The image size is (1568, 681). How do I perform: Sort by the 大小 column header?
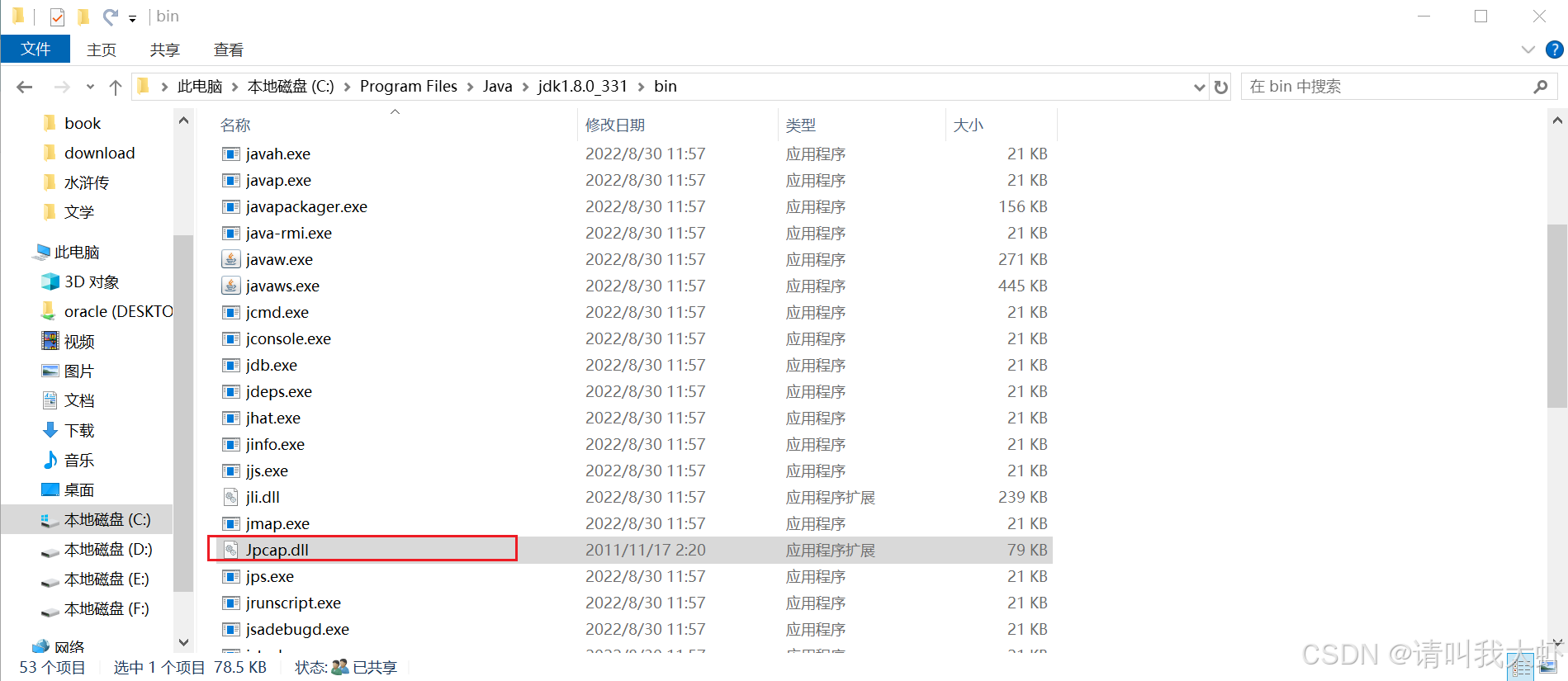click(x=1002, y=125)
